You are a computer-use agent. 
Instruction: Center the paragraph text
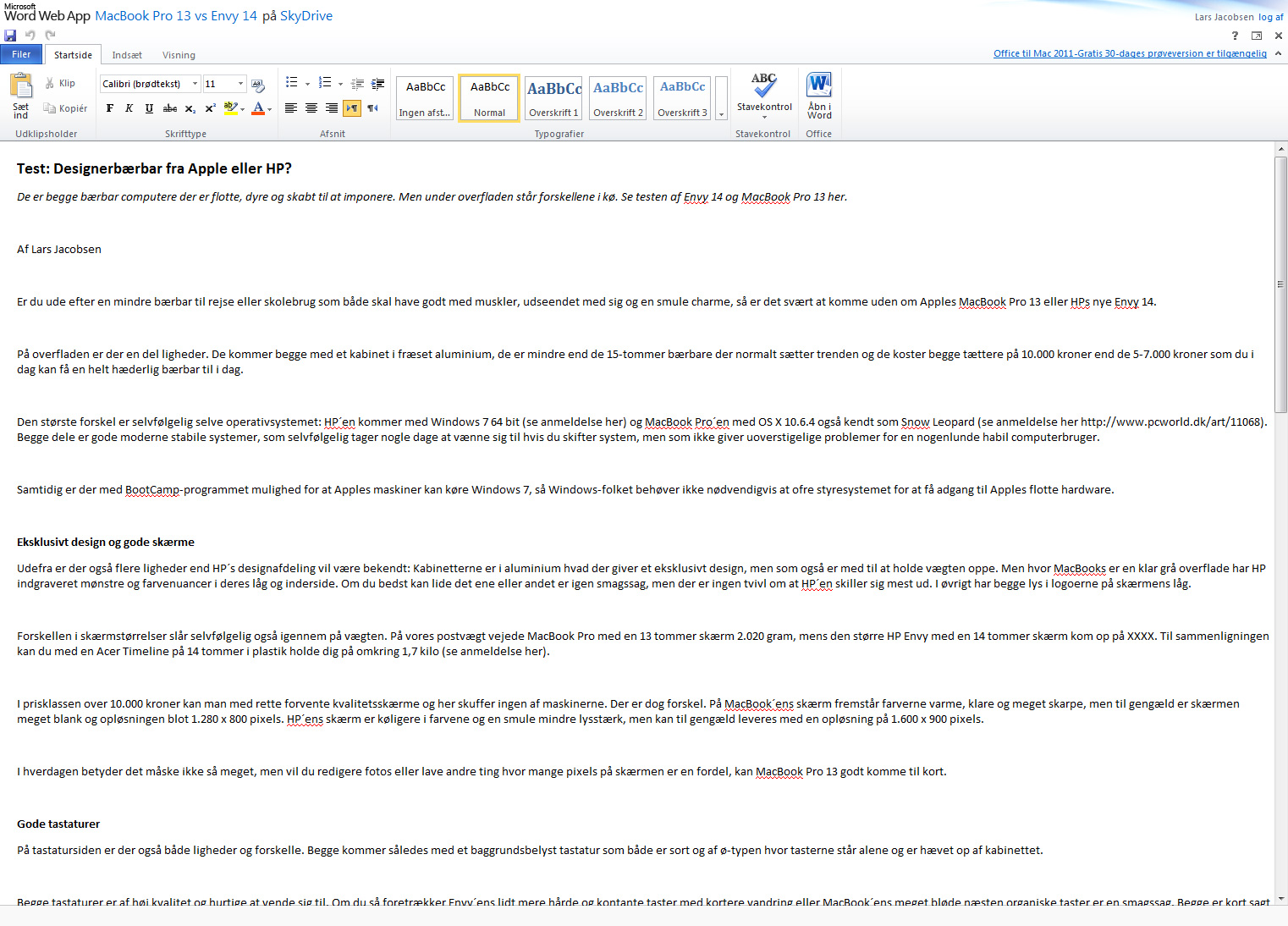pyautogui.click(x=311, y=108)
